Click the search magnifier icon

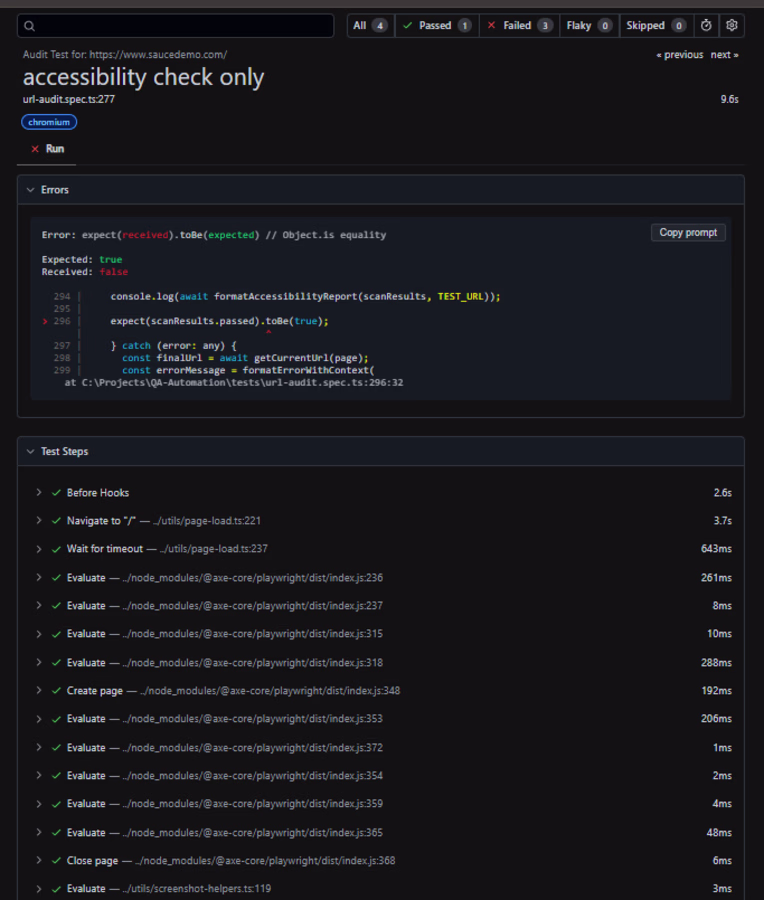30,26
